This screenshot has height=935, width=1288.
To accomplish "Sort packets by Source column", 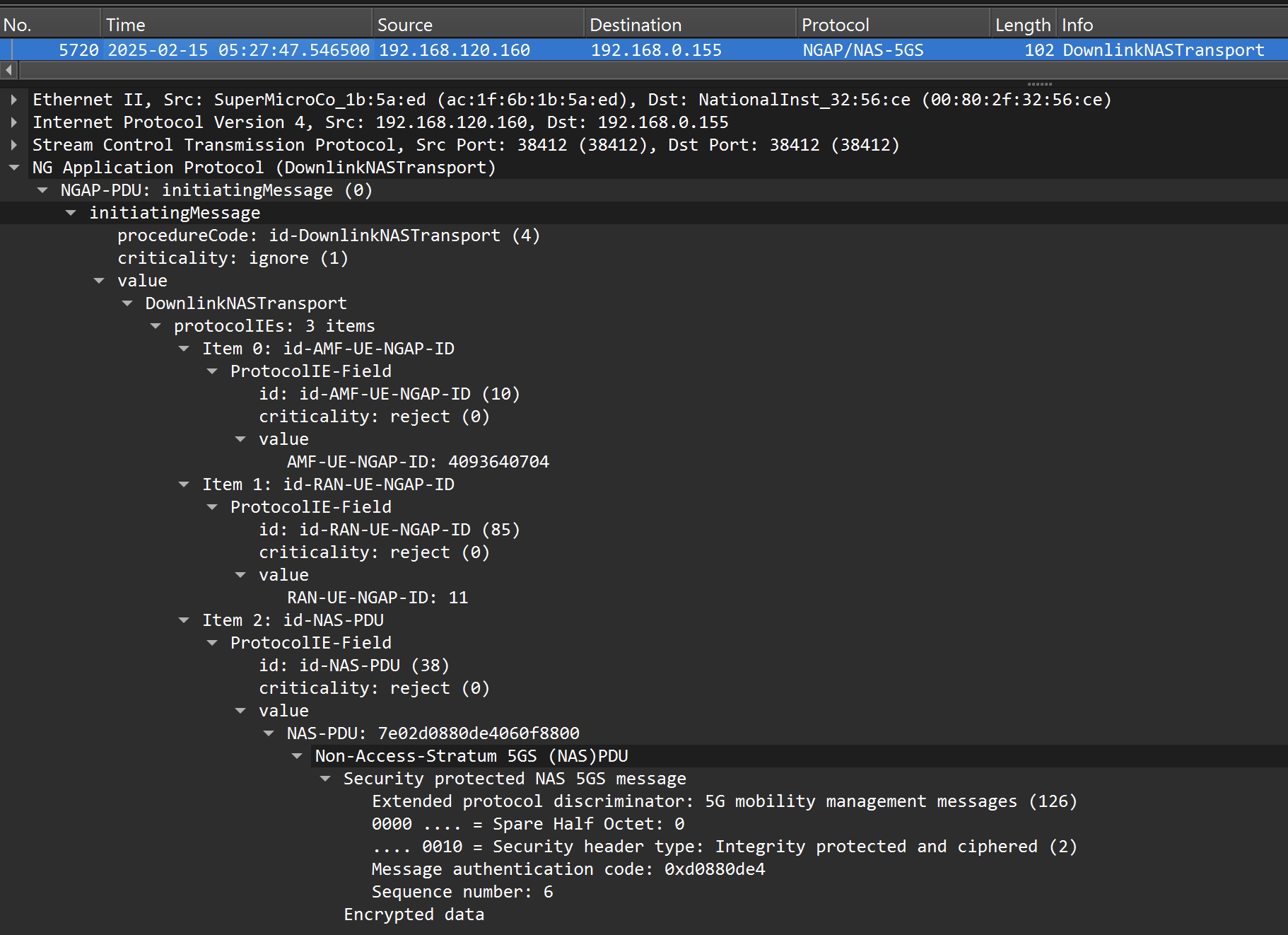I will [x=479, y=25].
